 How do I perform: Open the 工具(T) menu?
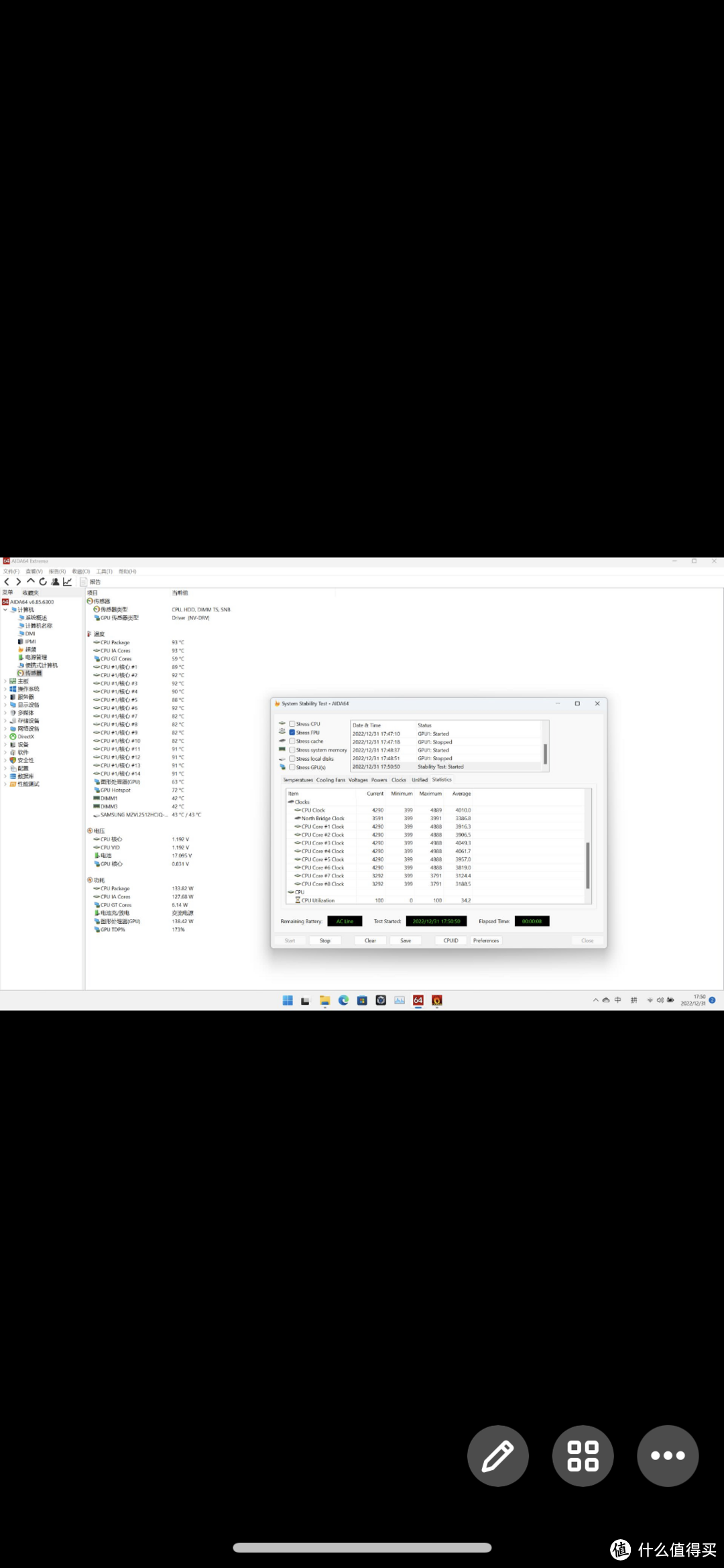105,572
